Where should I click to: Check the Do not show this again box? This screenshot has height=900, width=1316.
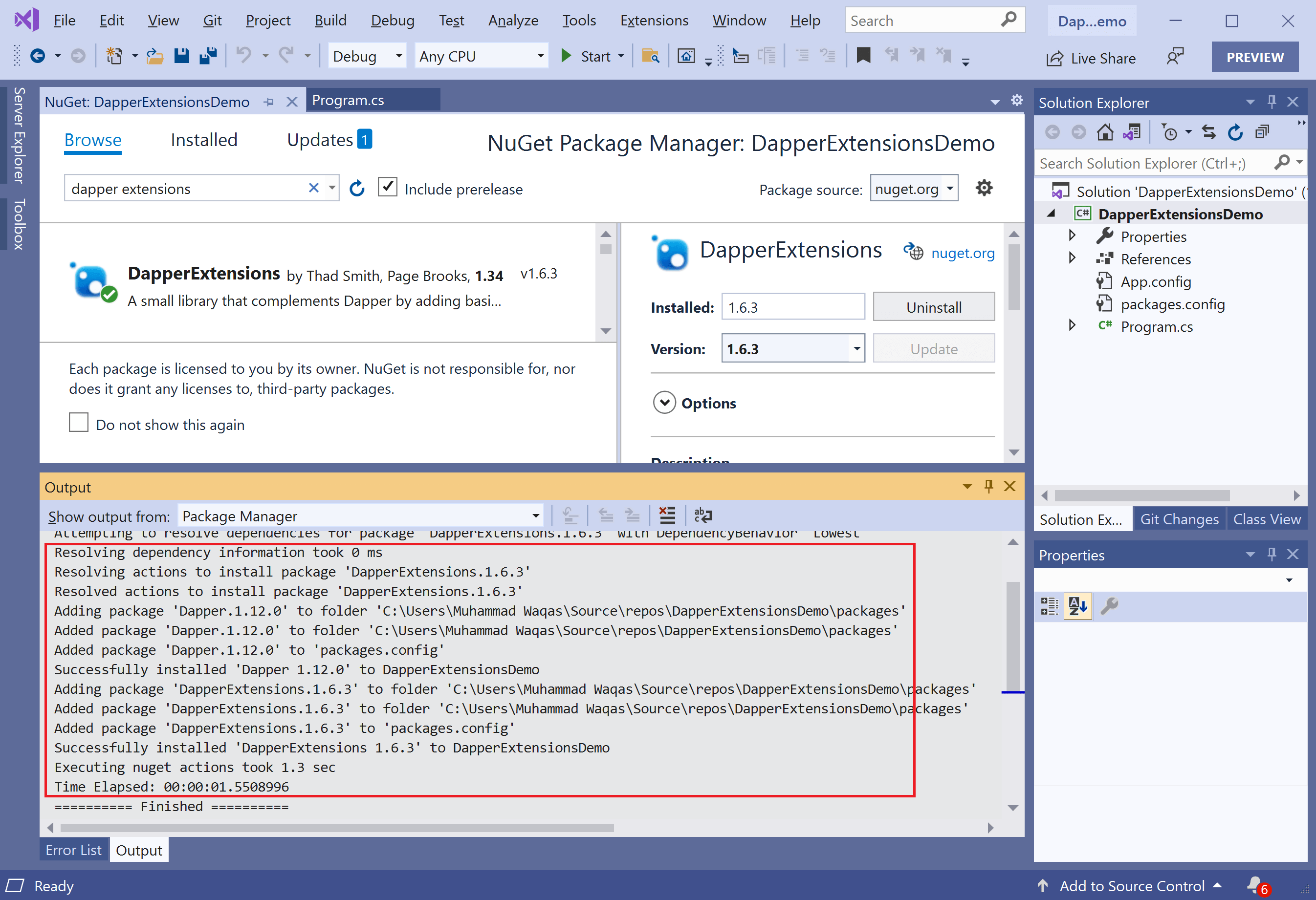pos(79,422)
